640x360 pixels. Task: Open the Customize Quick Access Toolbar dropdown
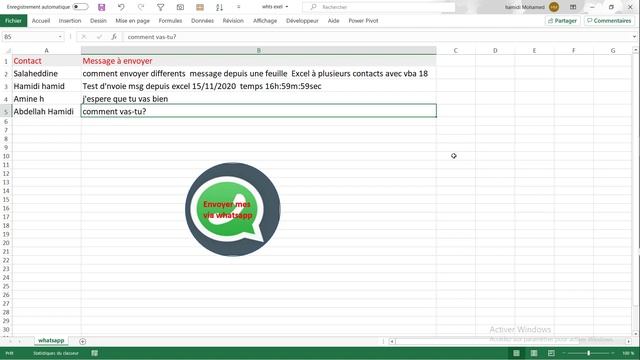(239, 7)
